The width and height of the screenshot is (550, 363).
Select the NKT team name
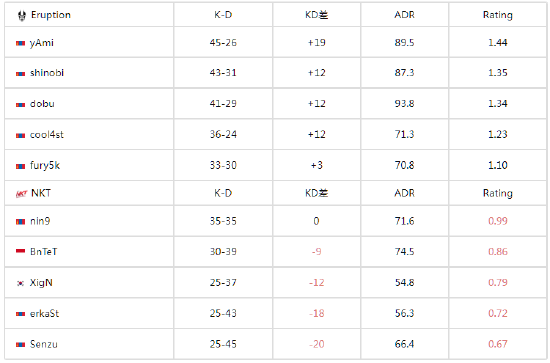41,193
